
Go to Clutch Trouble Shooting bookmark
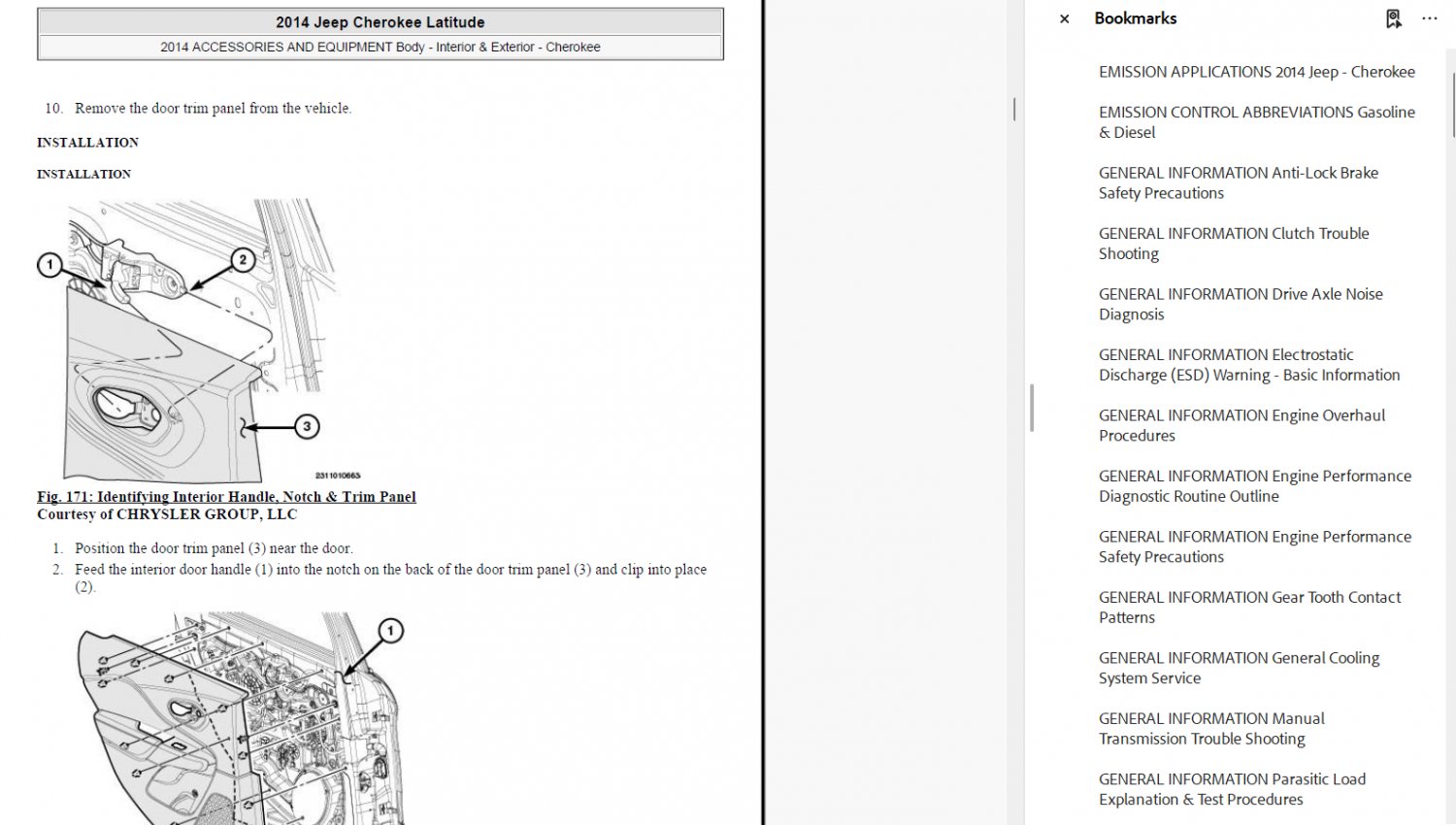point(1234,244)
